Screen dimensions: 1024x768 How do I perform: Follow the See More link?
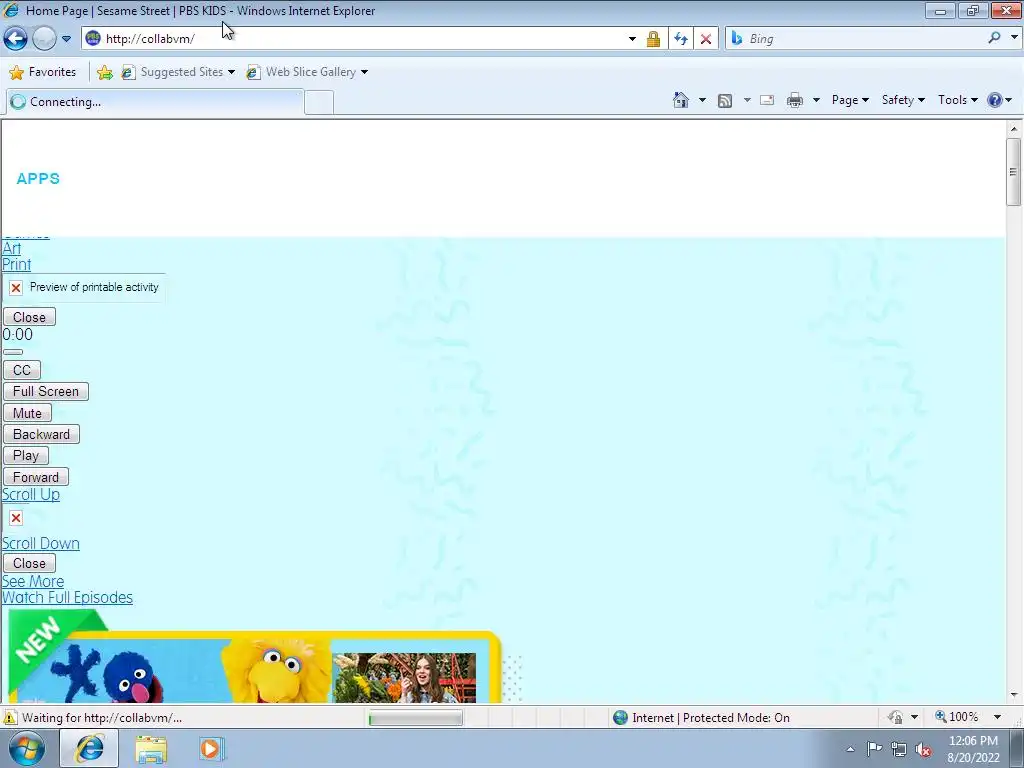click(x=33, y=581)
